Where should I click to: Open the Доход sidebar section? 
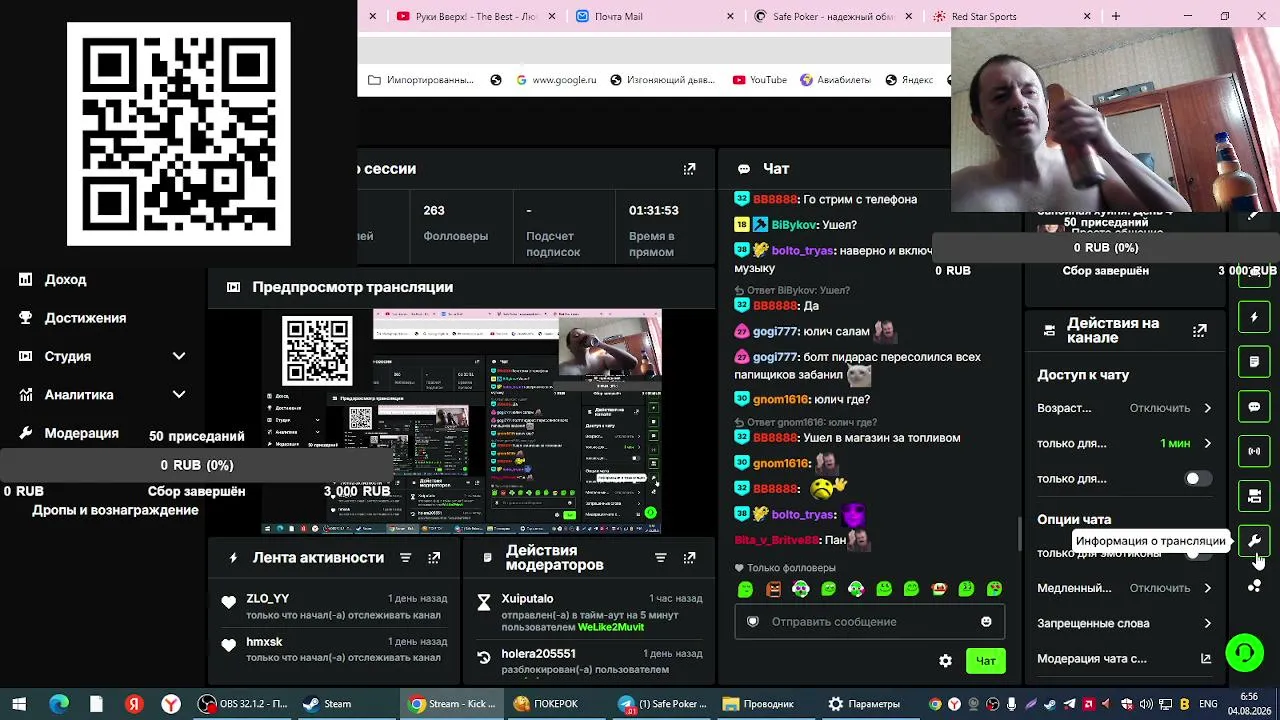[65, 280]
